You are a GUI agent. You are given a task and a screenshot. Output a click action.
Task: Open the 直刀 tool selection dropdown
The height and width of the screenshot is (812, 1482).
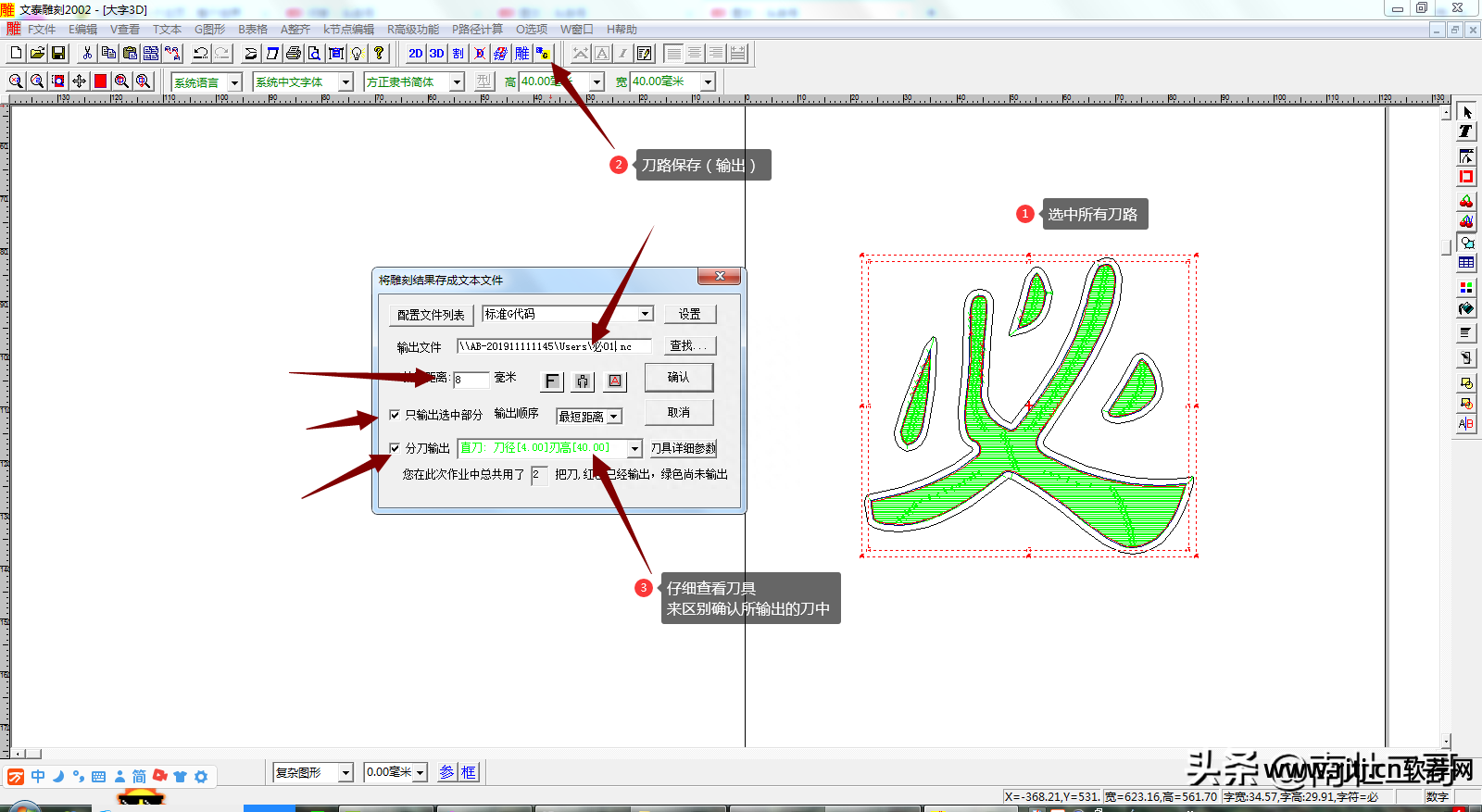pyautogui.click(x=634, y=448)
